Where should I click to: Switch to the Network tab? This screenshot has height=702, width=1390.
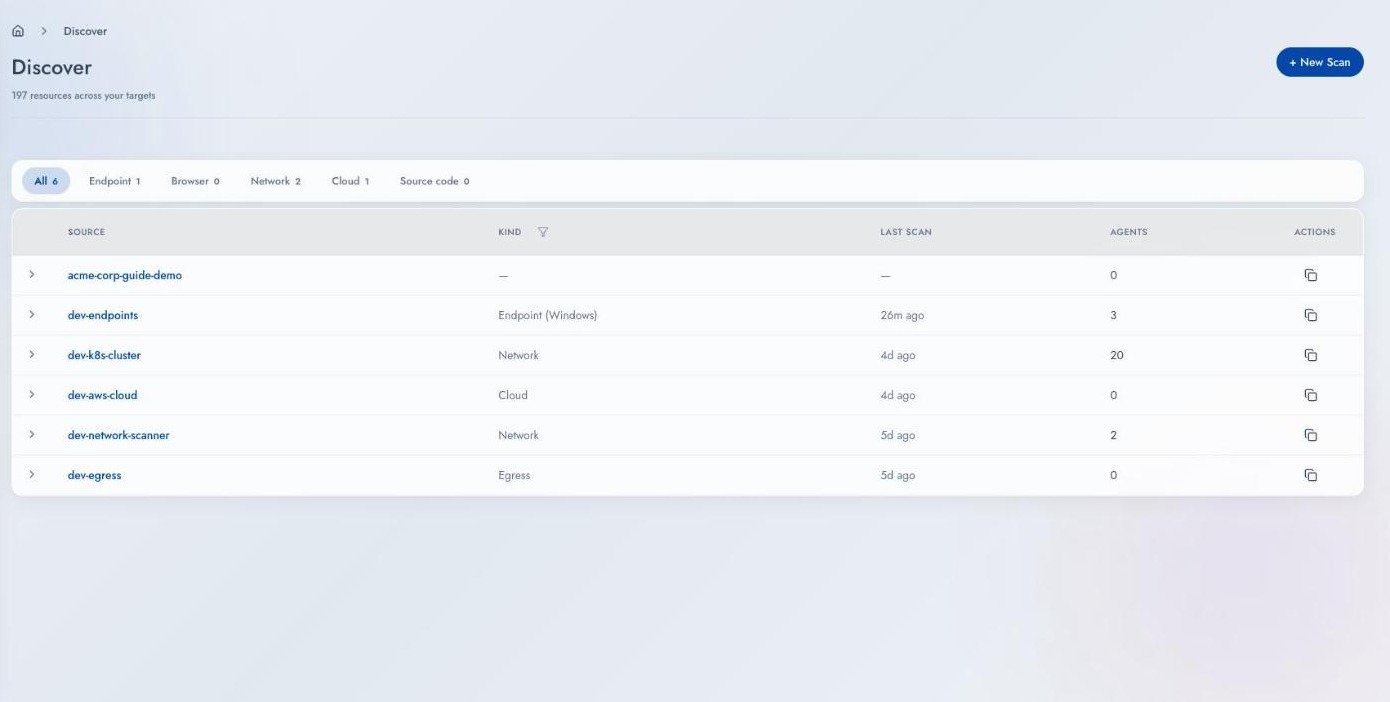point(275,181)
